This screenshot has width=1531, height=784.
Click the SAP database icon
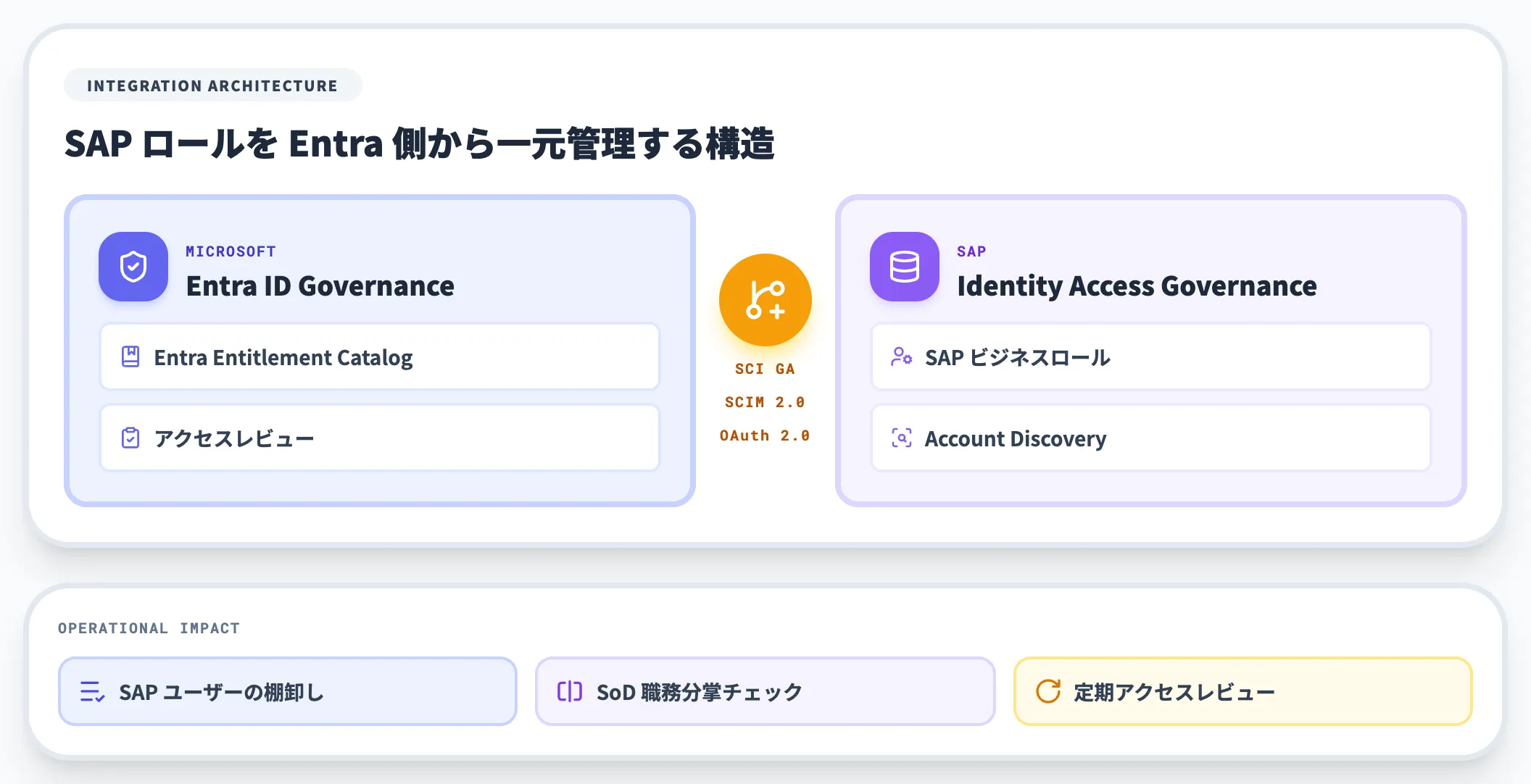[x=905, y=267]
